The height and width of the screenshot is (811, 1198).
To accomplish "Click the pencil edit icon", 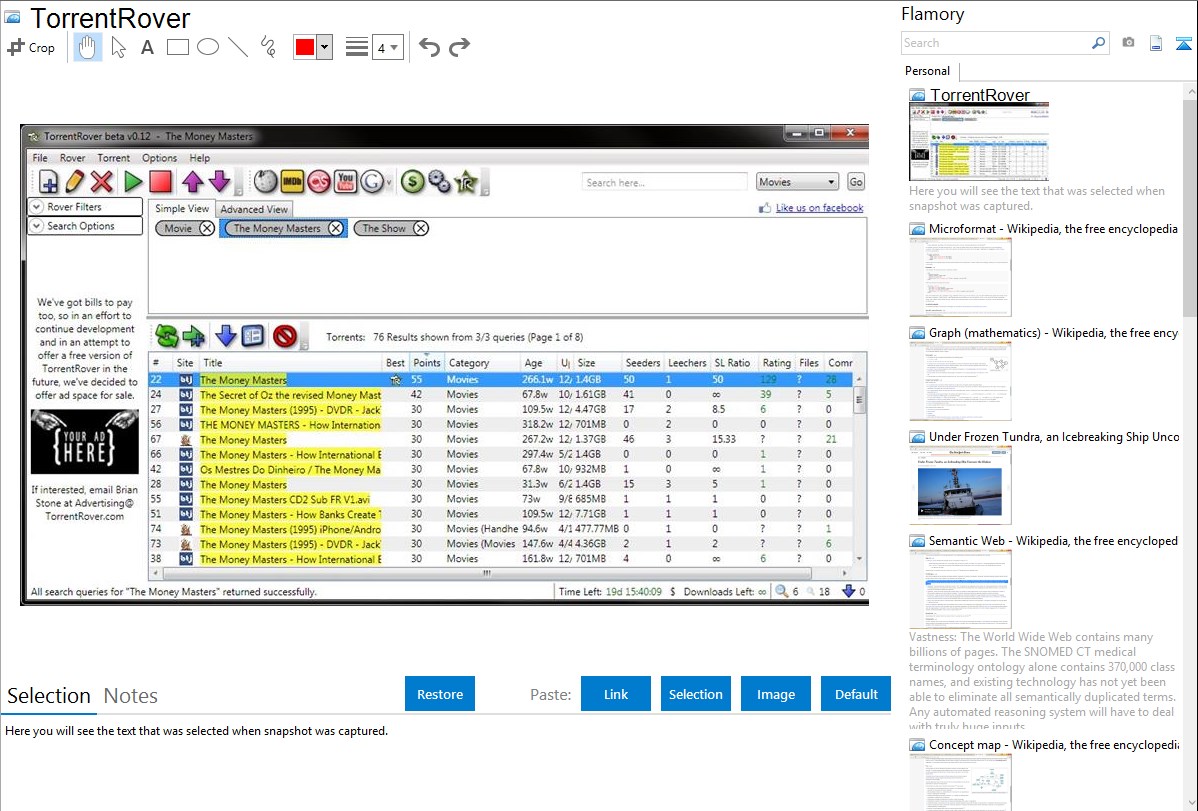I will (x=74, y=182).
